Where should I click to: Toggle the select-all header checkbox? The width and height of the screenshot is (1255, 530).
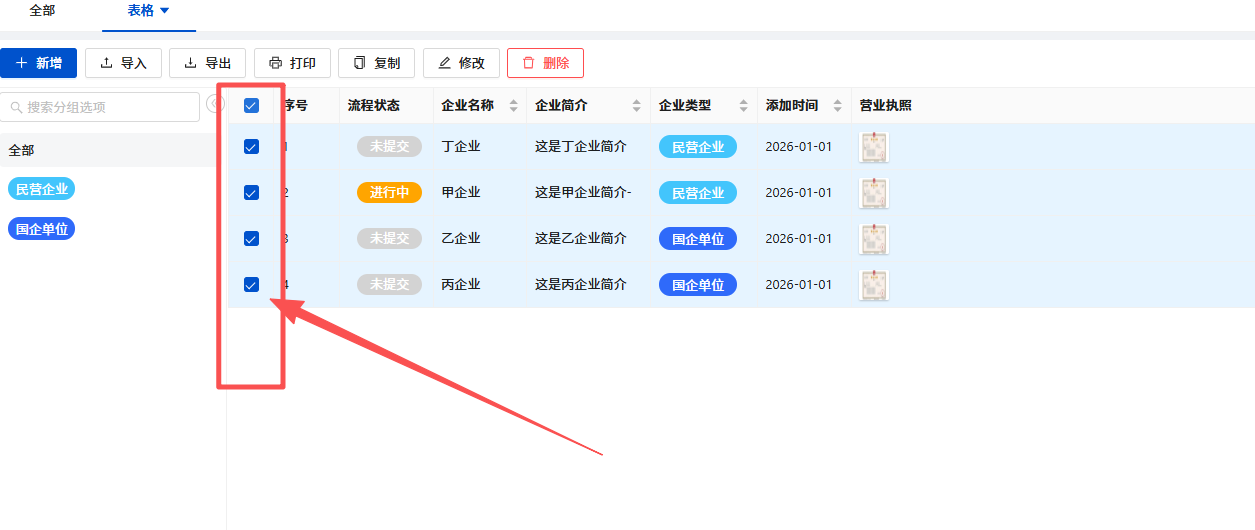251,105
